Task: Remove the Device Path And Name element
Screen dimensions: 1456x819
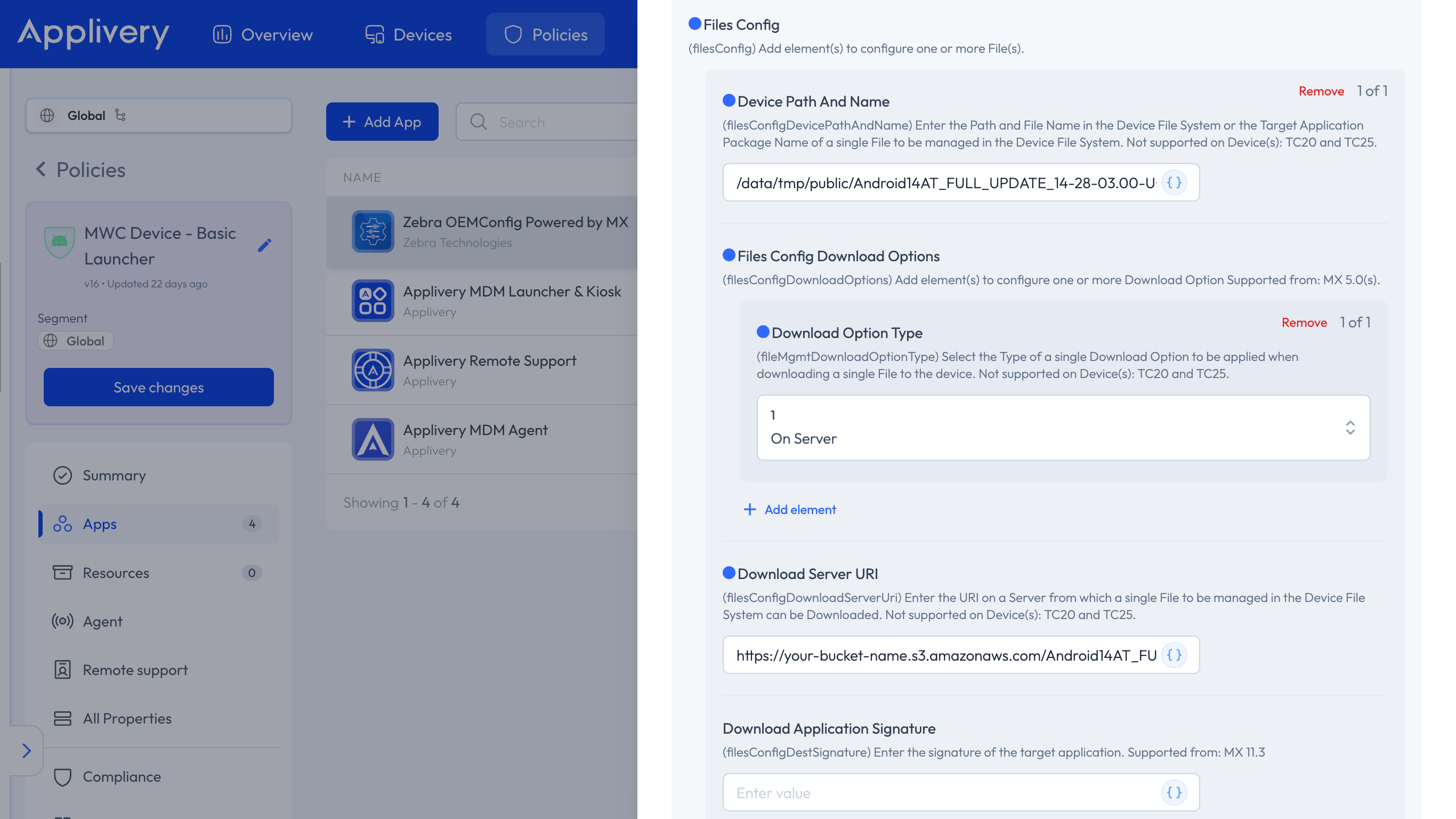Action: click(1321, 91)
